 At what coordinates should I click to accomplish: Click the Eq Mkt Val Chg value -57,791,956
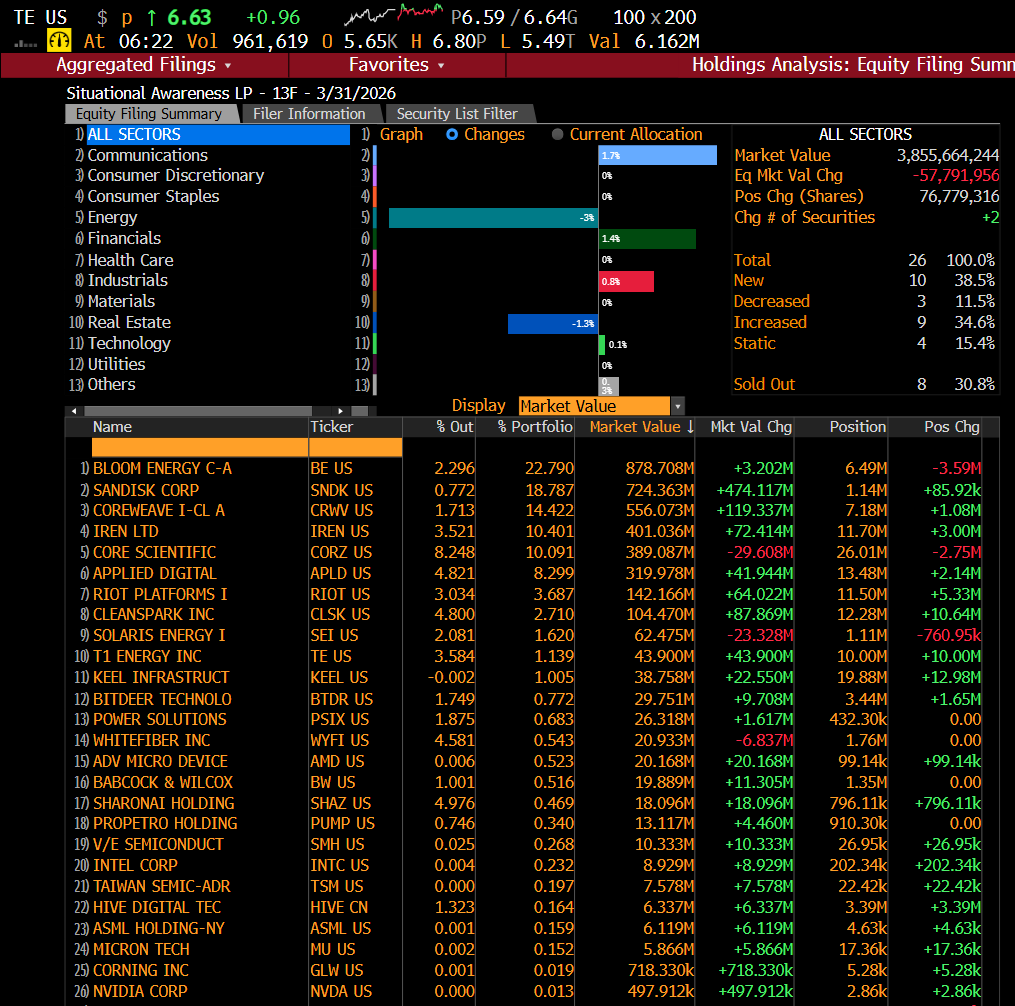point(955,175)
